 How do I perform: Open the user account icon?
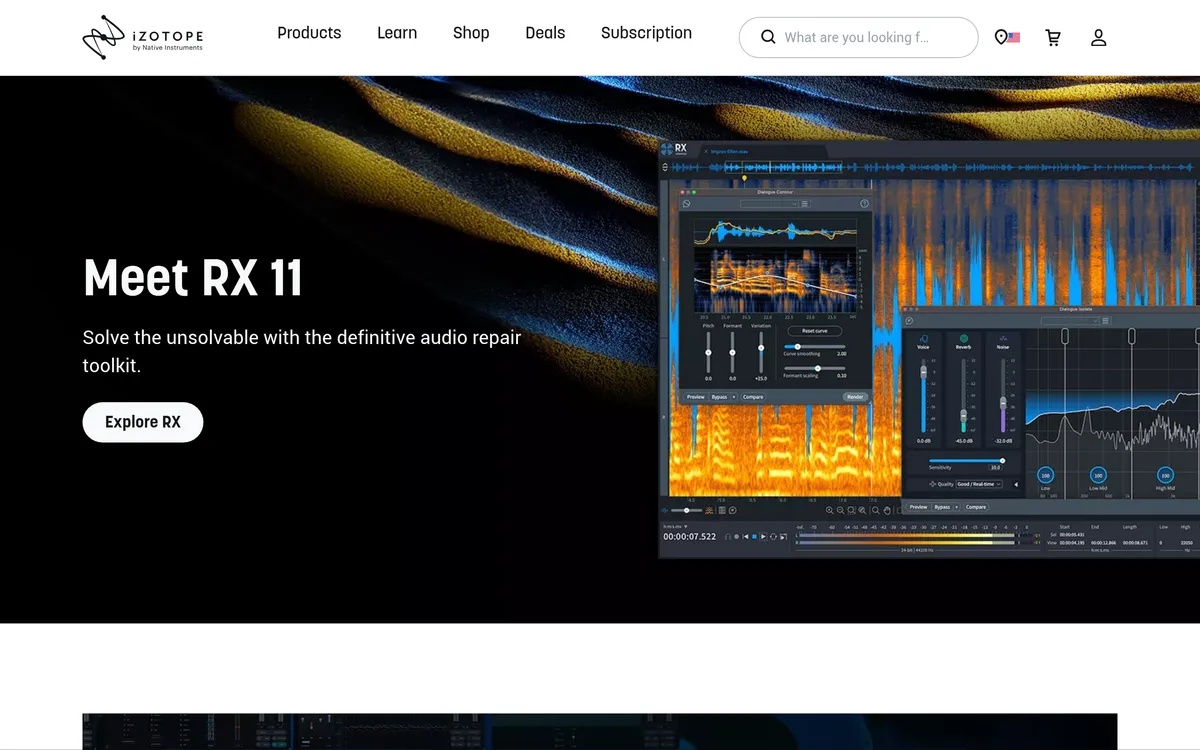[x=1098, y=38]
